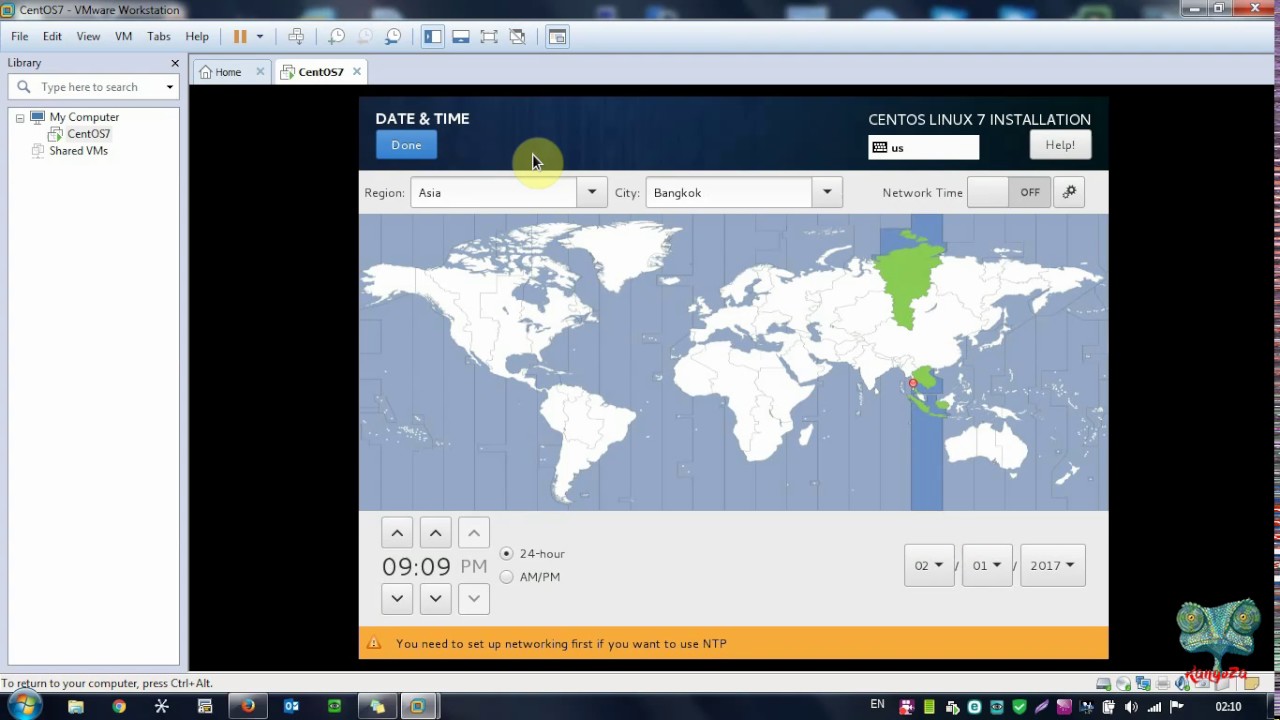
Task: Click the EN language indicator
Action: [x=877, y=705]
